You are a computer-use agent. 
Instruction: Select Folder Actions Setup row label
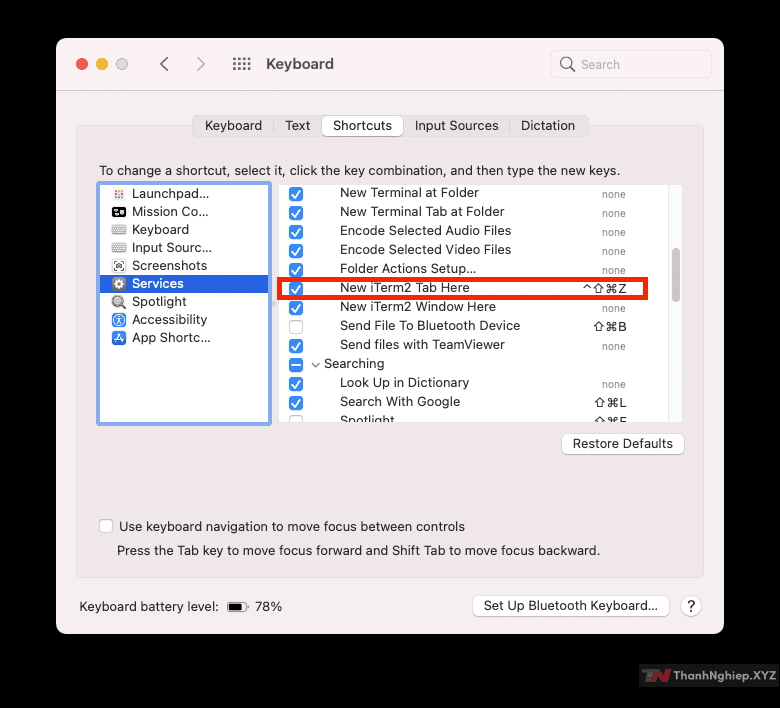pos(408,269)
